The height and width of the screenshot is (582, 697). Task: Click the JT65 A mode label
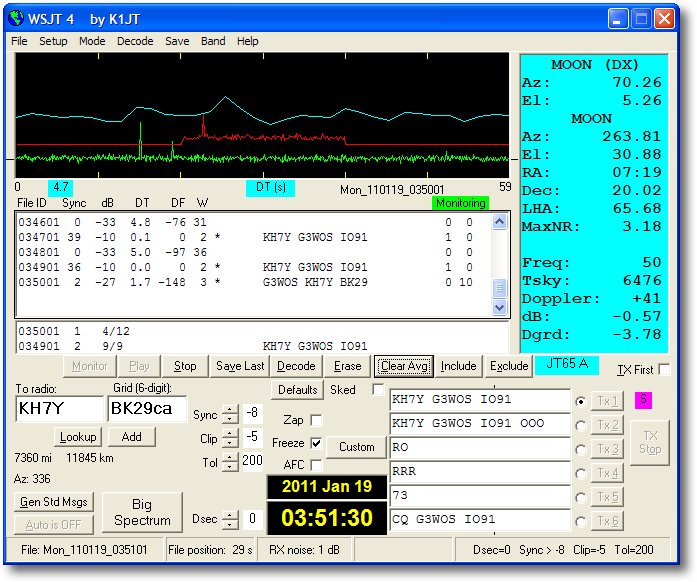click(x=567, y=364)
